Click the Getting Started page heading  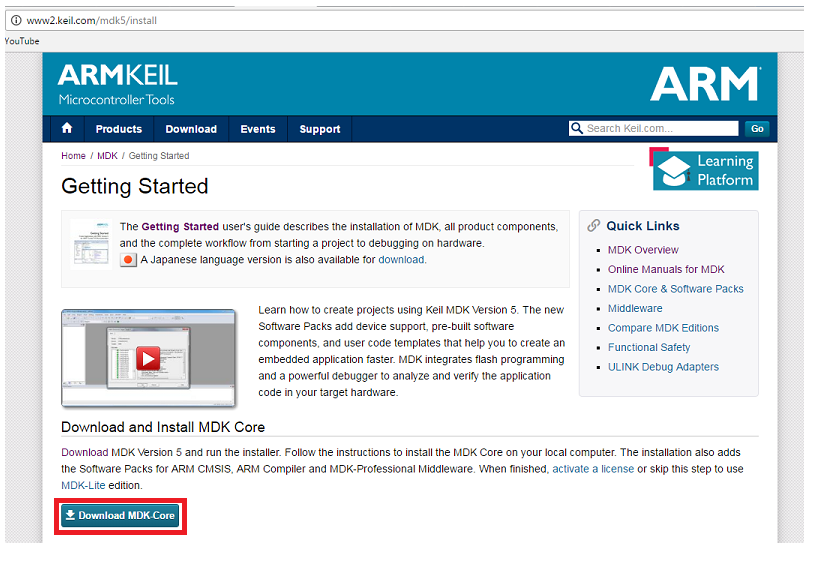tap(135, 187)
